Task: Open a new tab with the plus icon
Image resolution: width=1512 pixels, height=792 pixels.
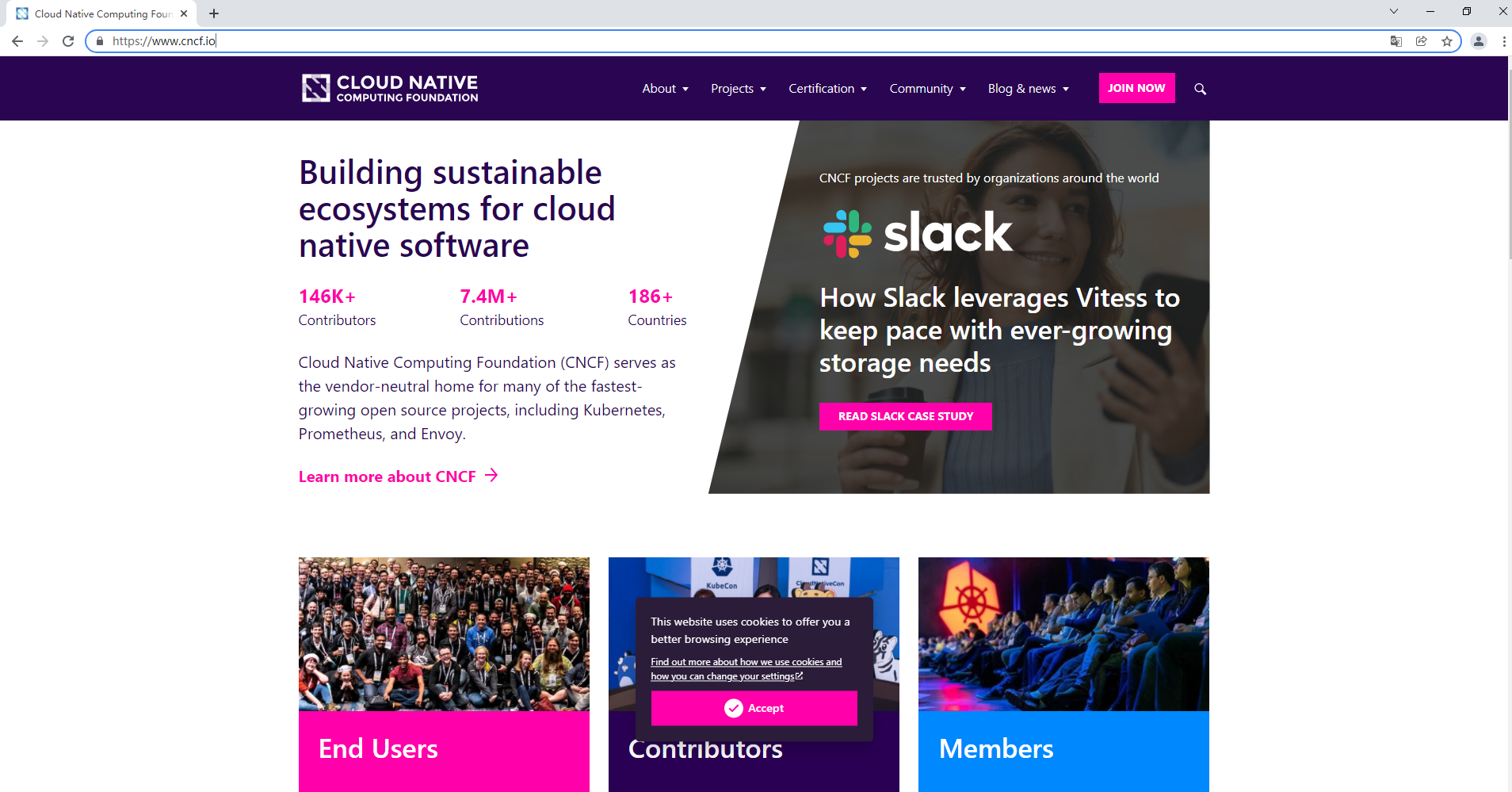Action: tap(214, 13)
